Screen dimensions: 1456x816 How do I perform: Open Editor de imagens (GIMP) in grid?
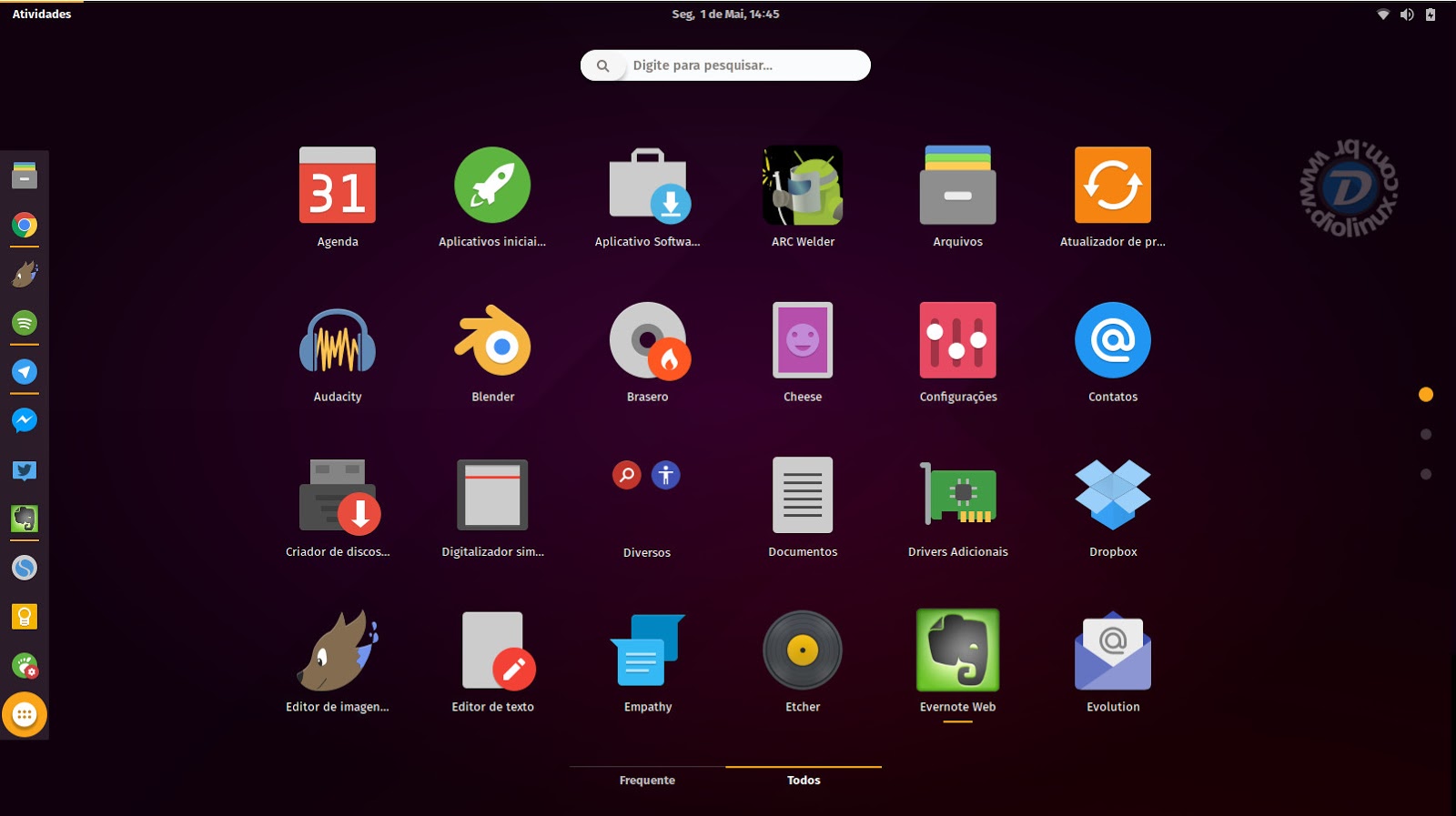(338, 651)
